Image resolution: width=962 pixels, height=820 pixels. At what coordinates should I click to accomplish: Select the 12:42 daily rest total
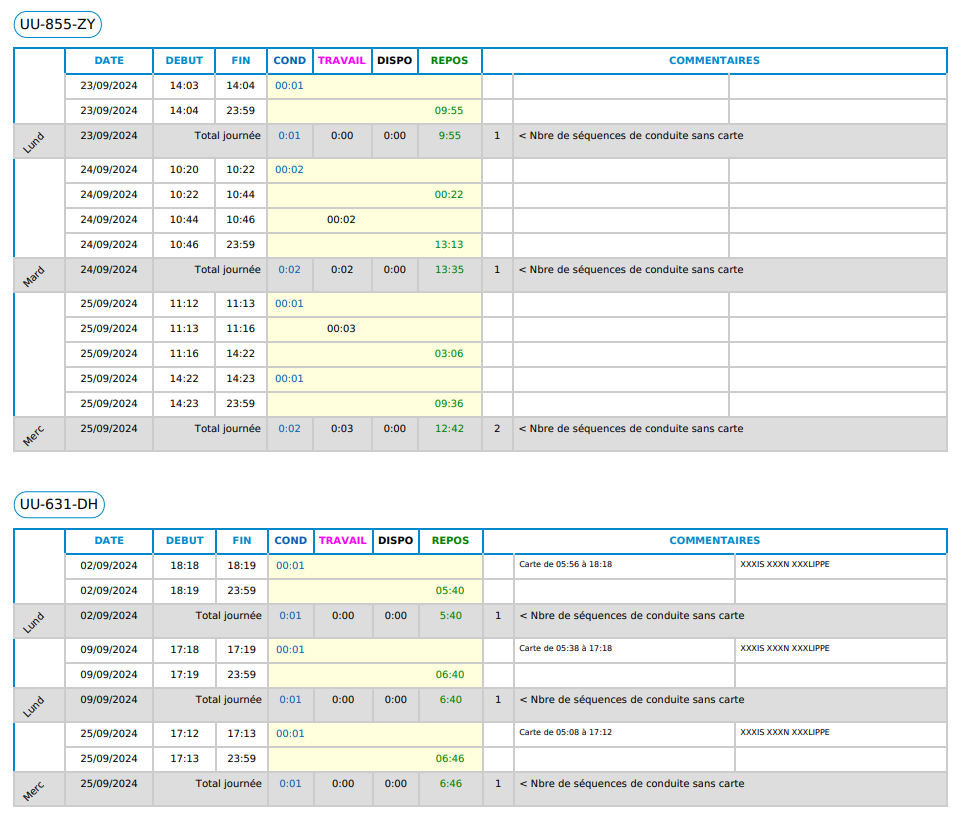click(450, 429)
